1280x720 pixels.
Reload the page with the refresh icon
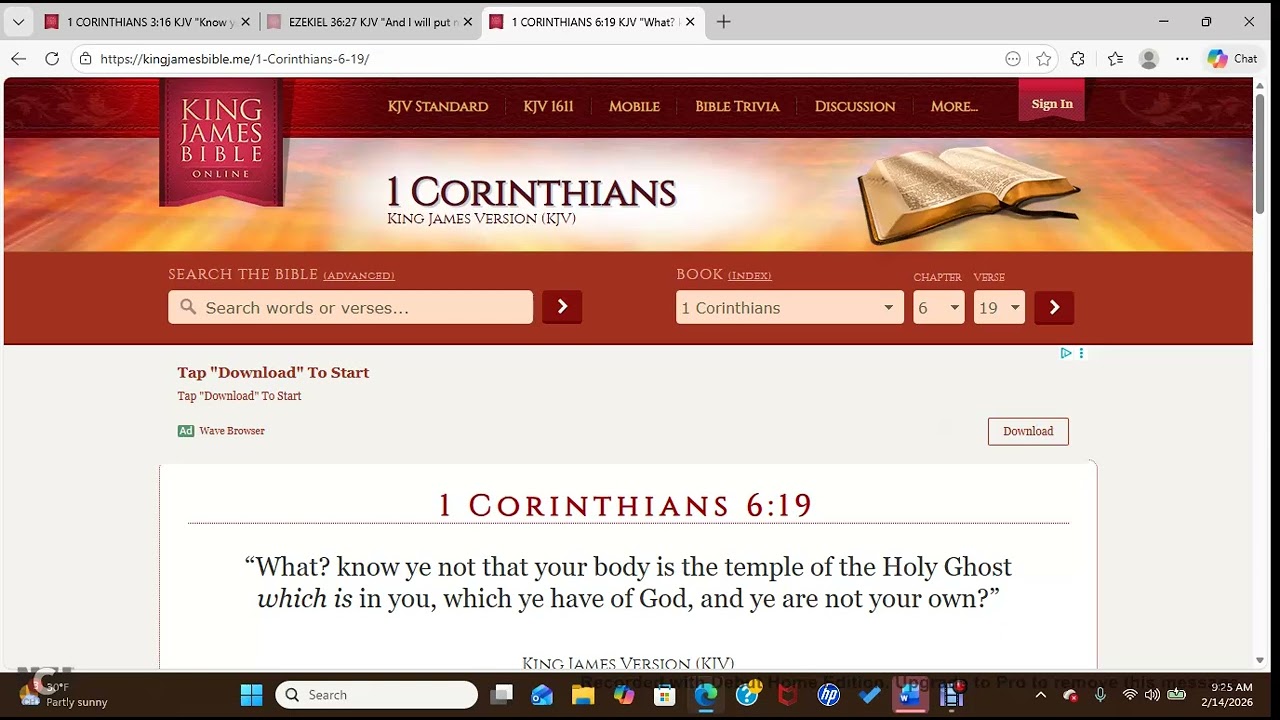click(x=52, y=59)
